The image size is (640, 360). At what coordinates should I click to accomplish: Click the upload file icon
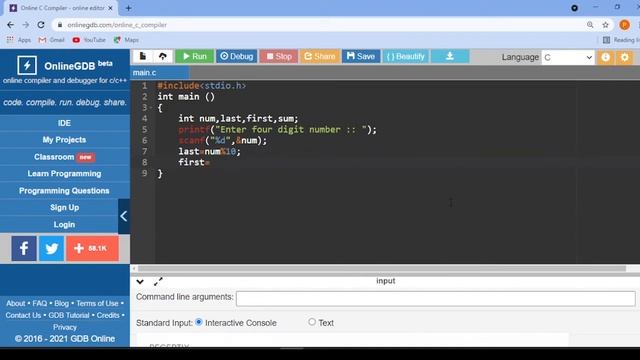[162, 56]
